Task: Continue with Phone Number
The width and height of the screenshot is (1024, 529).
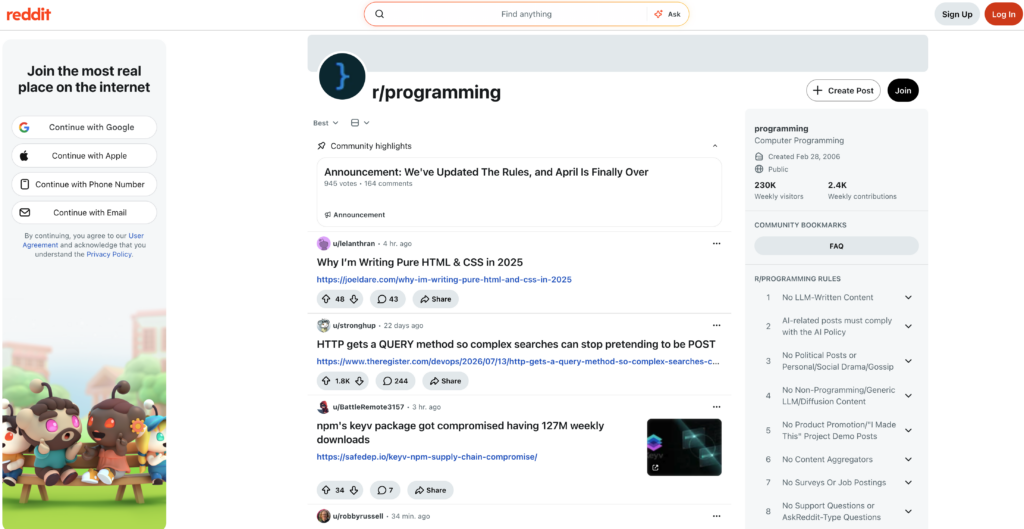Action: coord(84,184)
